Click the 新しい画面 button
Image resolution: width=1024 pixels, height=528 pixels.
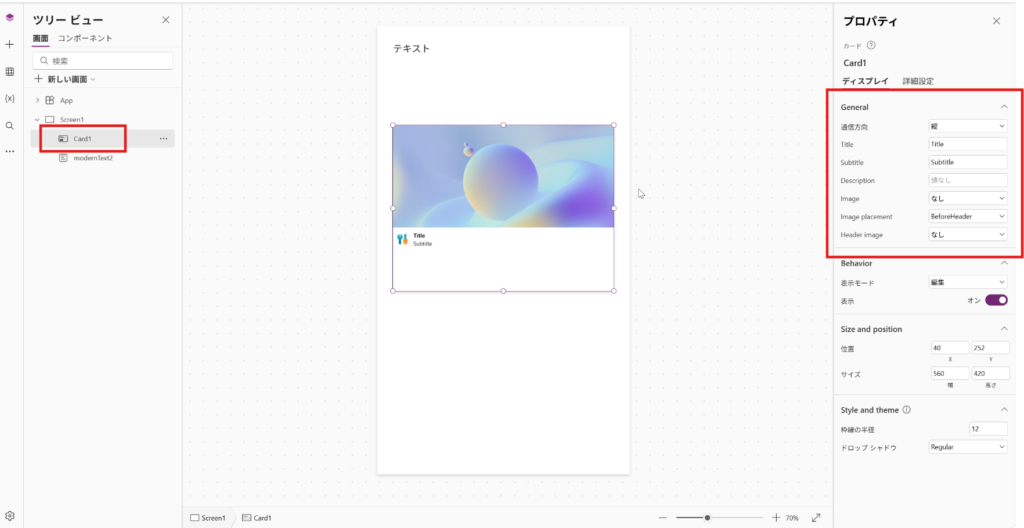click(x=65, y=79)
